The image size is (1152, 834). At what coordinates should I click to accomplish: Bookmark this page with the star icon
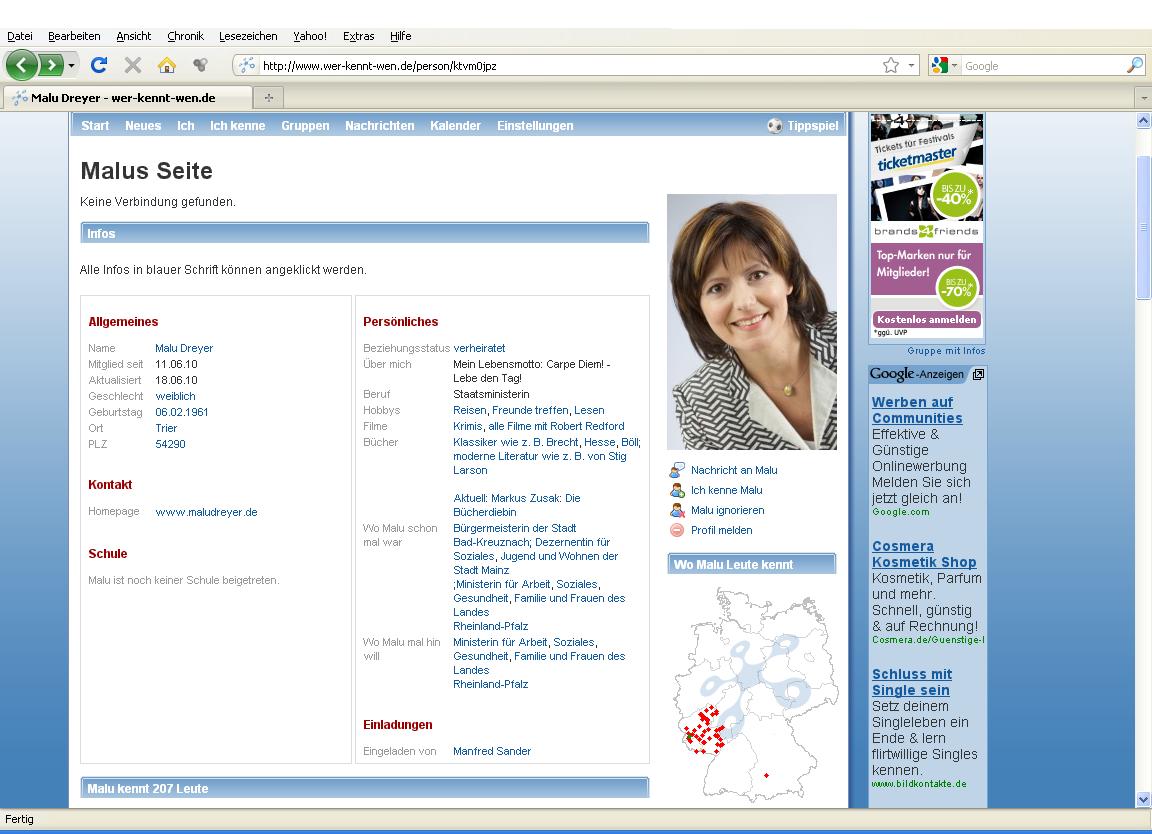click(x=890, y=66)
